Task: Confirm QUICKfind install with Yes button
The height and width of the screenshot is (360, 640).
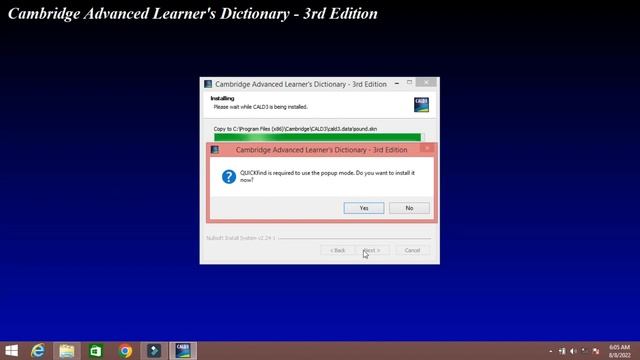Action: (364, 208)
